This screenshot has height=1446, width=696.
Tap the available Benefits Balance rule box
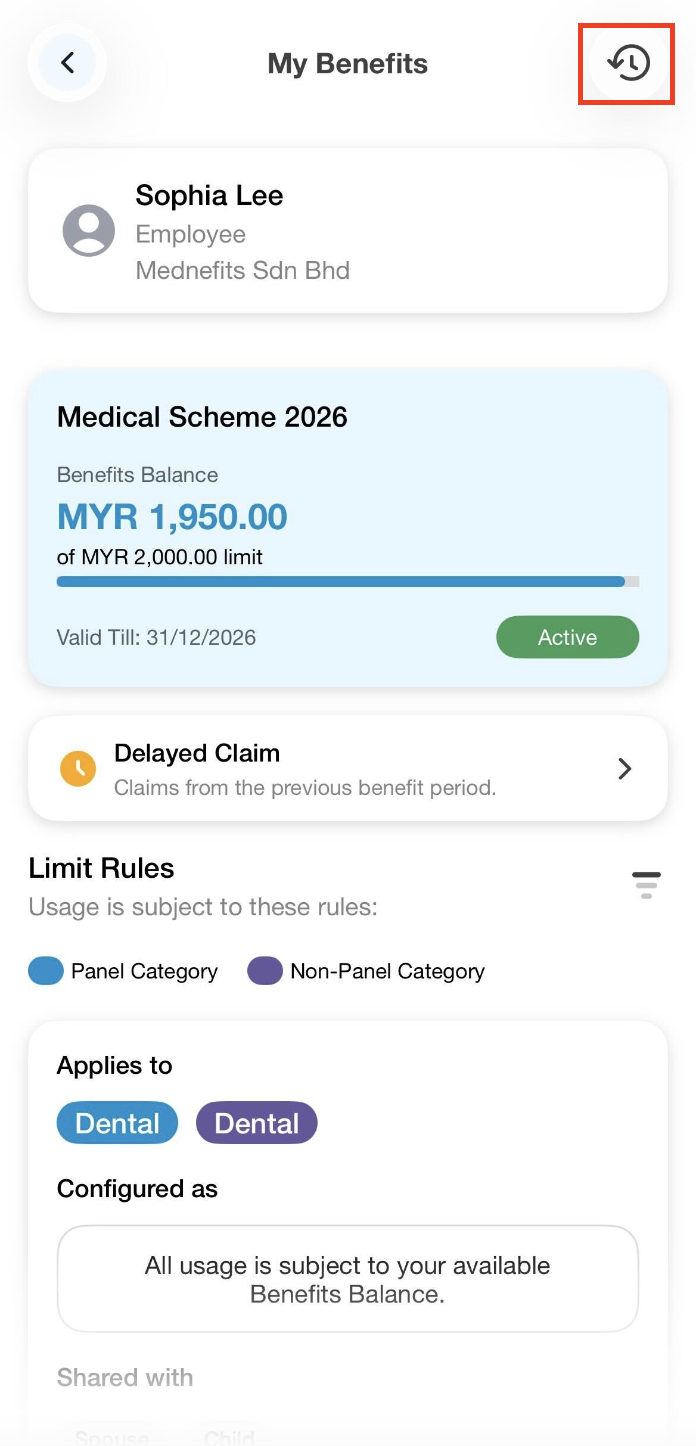click(347, 1279)
